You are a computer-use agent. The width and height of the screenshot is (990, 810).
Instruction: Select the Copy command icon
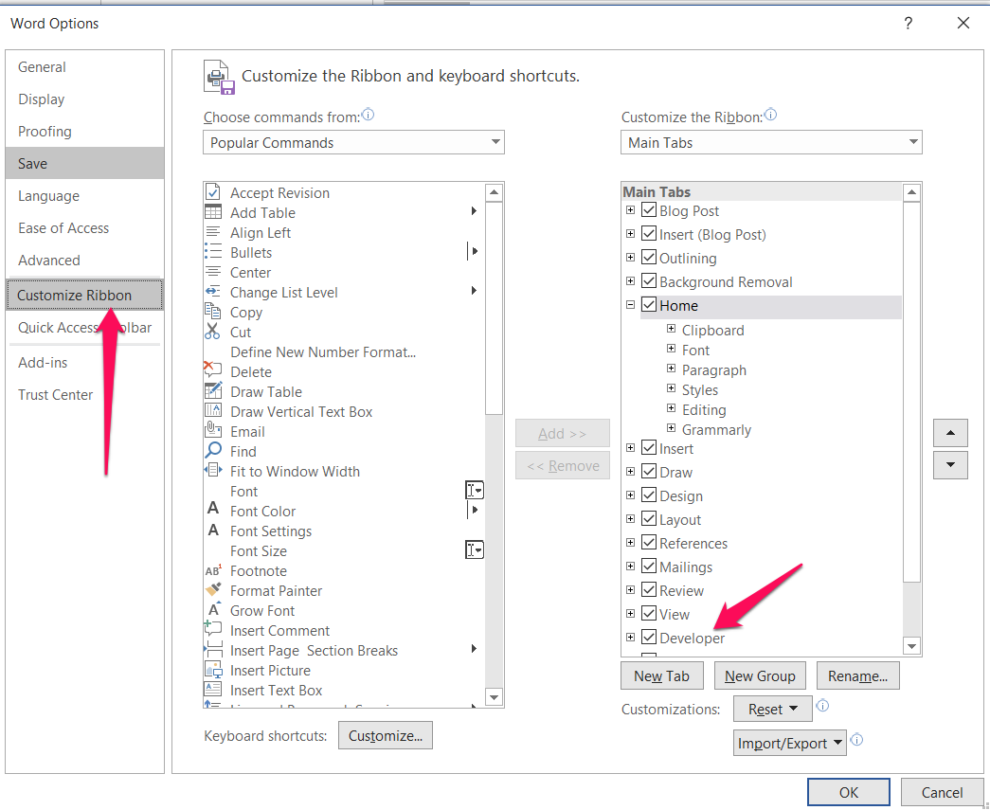click(214, 312)
